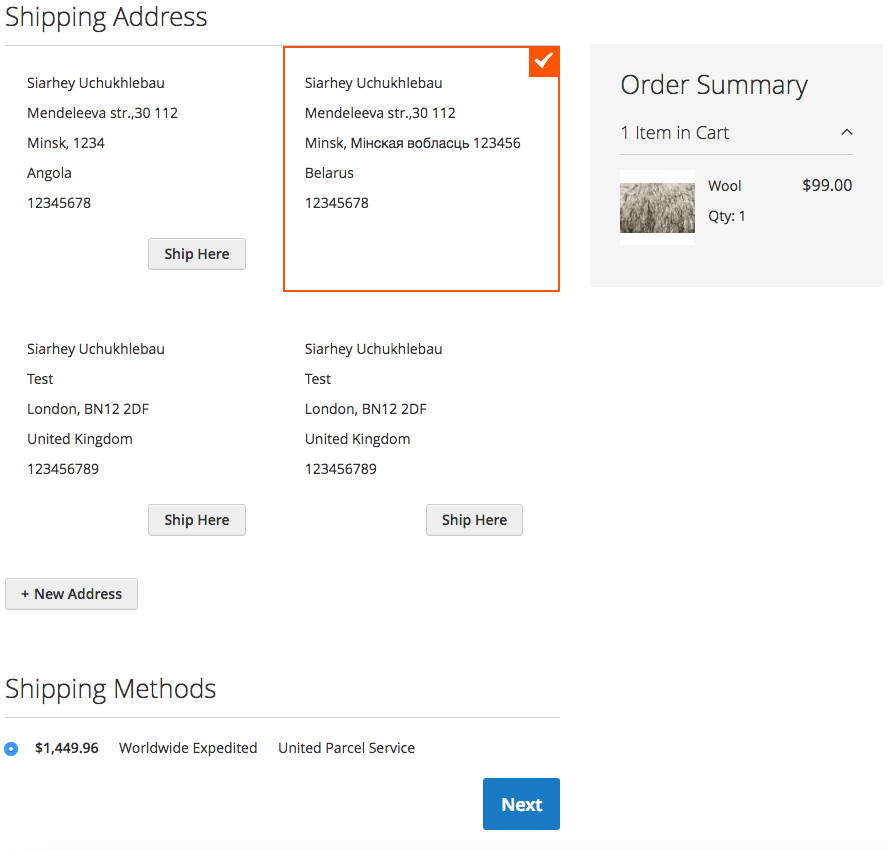
Task: Click the Shipping Methods heading
Action: 110,689
